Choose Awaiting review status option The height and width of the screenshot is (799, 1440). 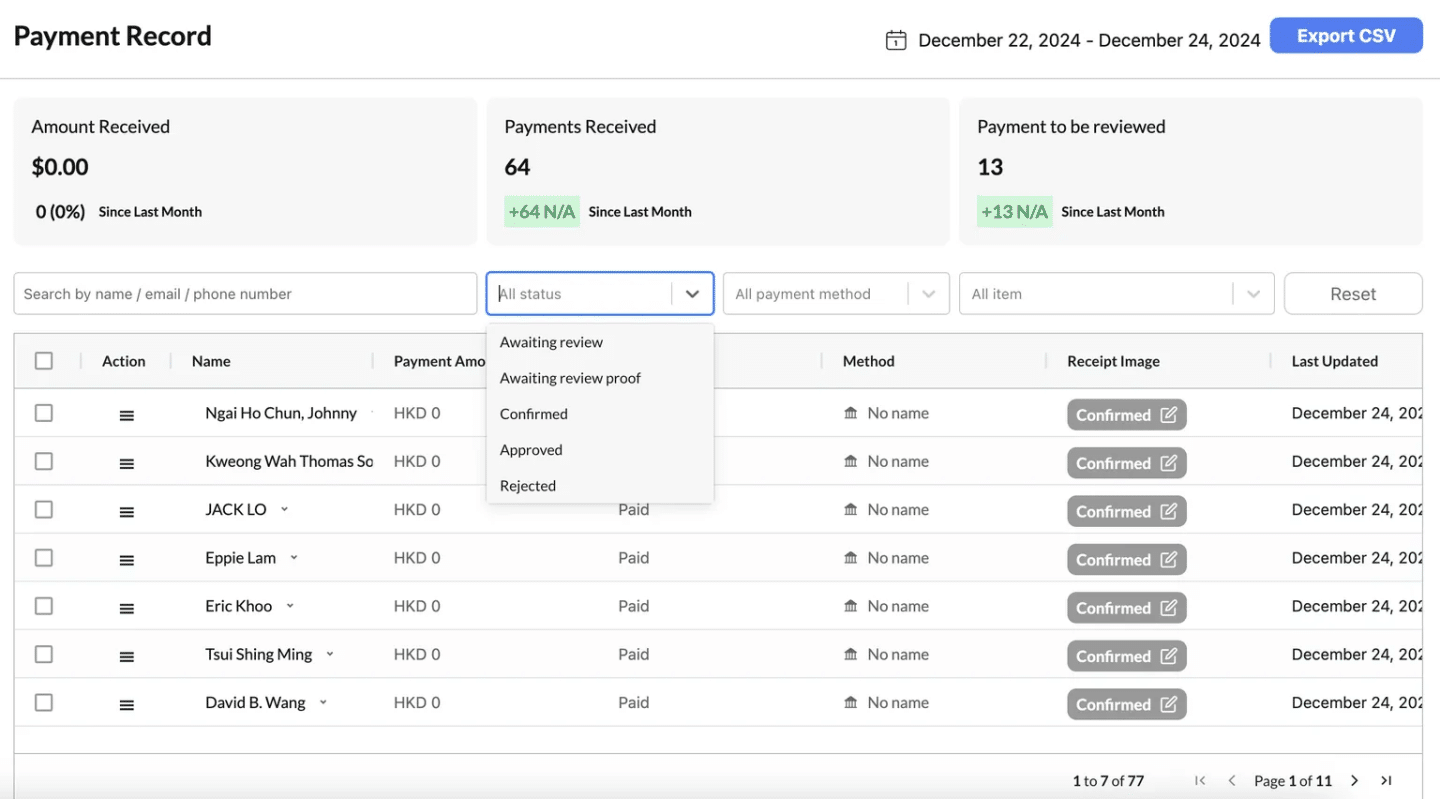tap(600, 342)
